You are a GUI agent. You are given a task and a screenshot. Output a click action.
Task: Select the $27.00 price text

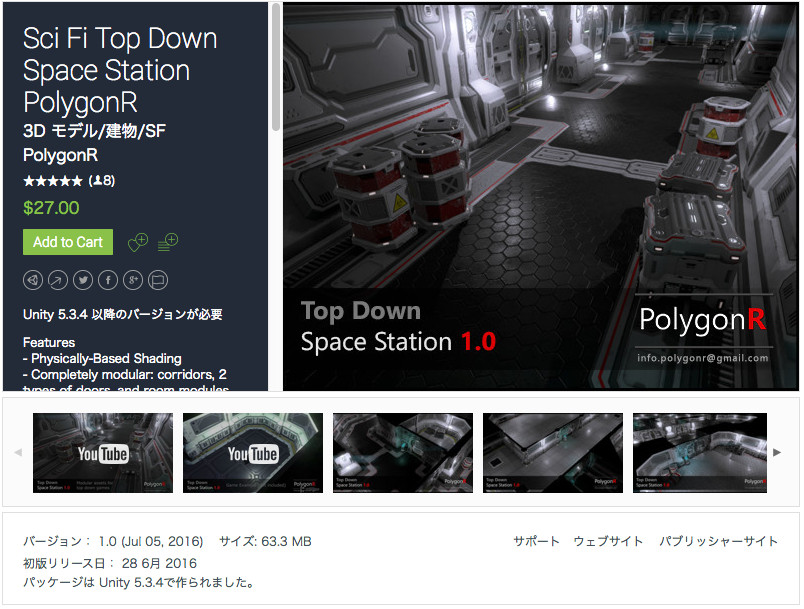click(51, 208)
